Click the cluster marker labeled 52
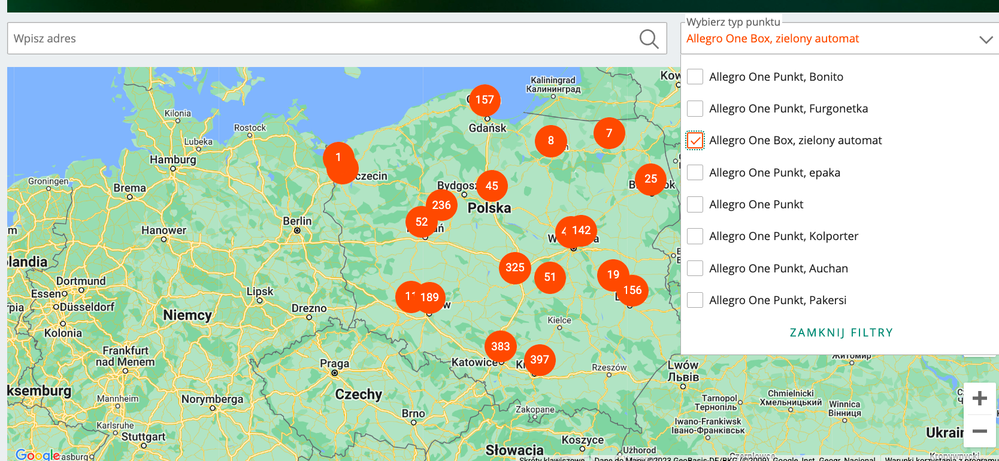The width and height of the screenshot is (999, 461). [422, 222]
